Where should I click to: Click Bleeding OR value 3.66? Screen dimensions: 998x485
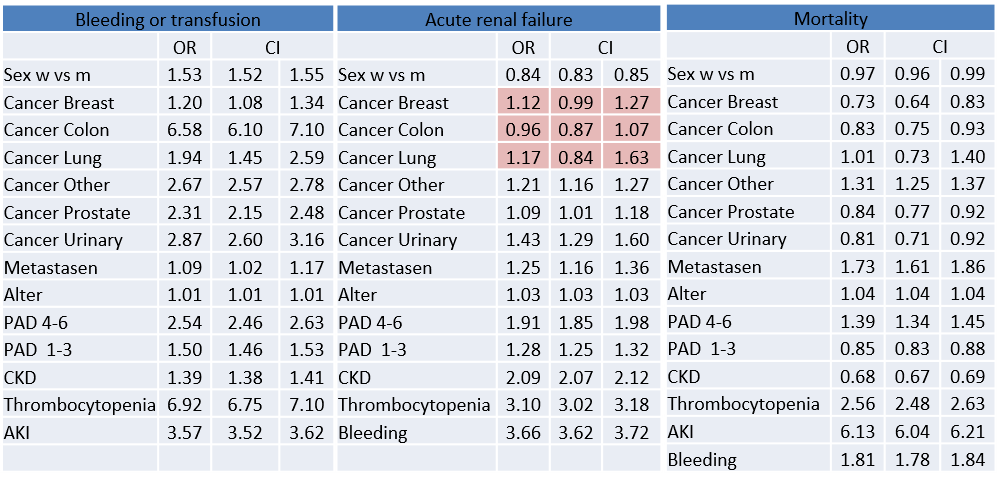pyautogui.click(x=522, y=433)
